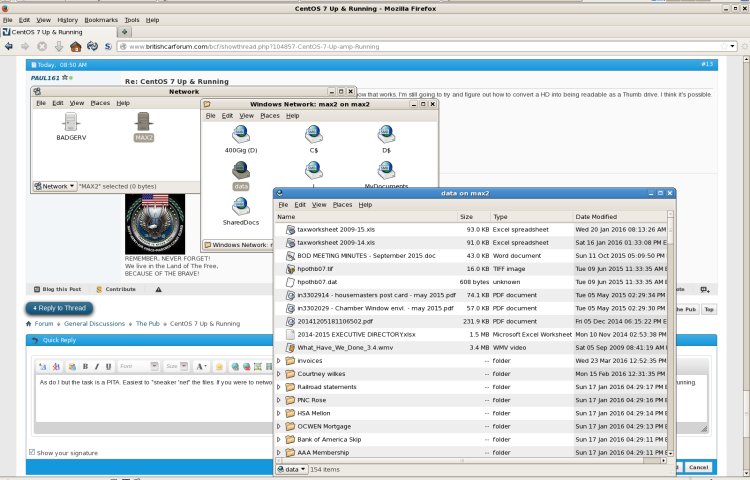Click Underline in Quick Reply editor
The image size is (750, 480).
(x=109, y=367)
